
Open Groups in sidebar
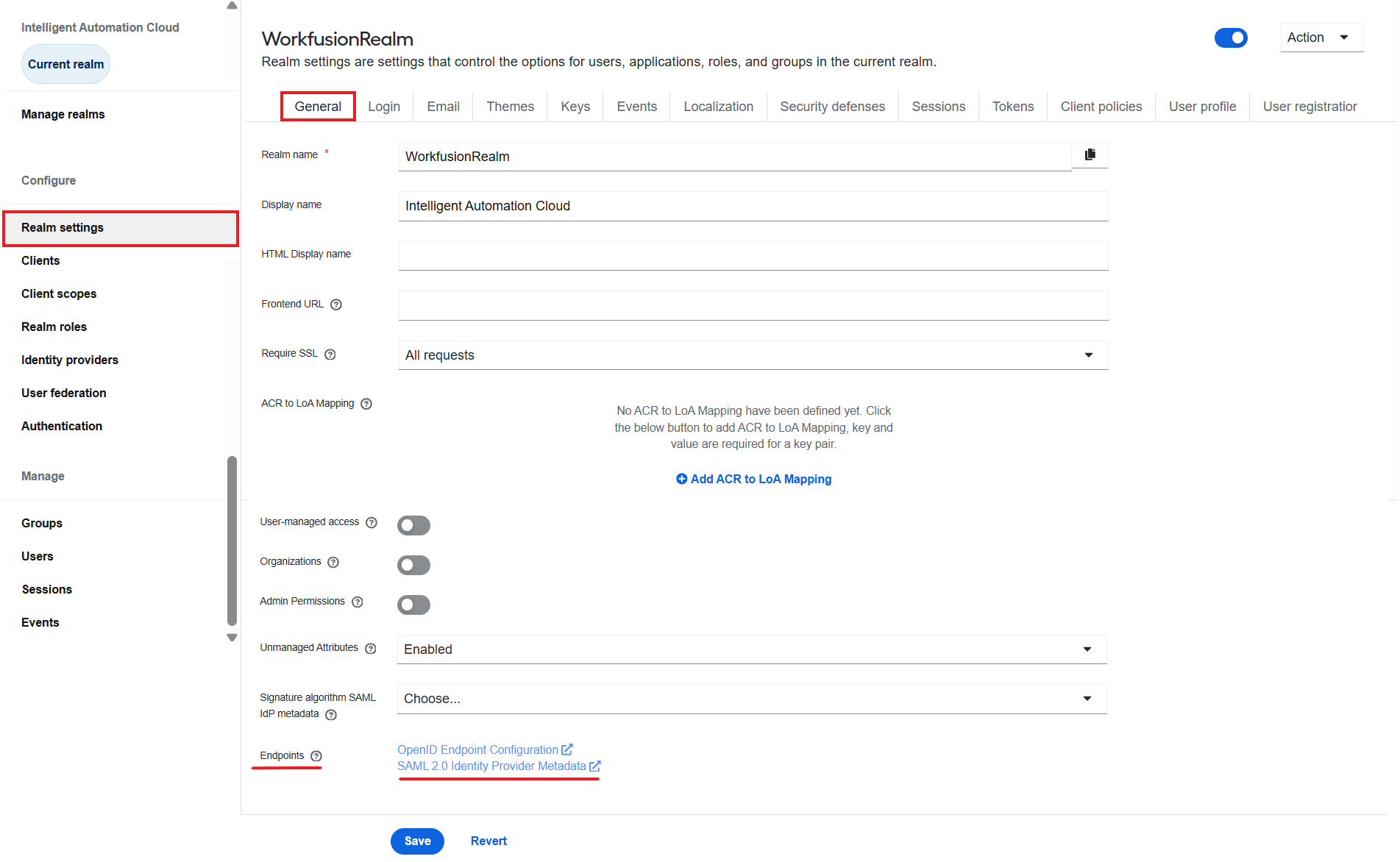pos(42,524)
